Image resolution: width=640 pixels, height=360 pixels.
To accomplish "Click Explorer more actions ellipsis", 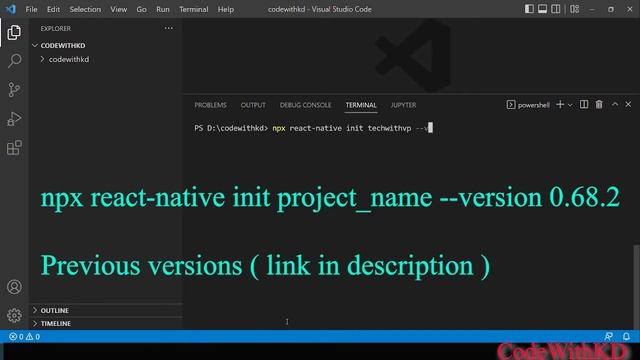I will click(168, 28).
